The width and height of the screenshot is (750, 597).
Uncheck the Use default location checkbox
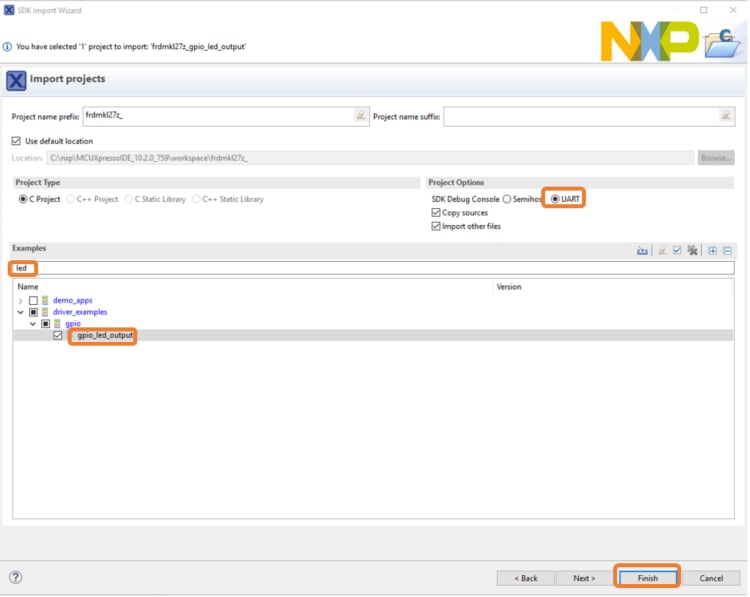pyautogui.click(x=16, y=141)
